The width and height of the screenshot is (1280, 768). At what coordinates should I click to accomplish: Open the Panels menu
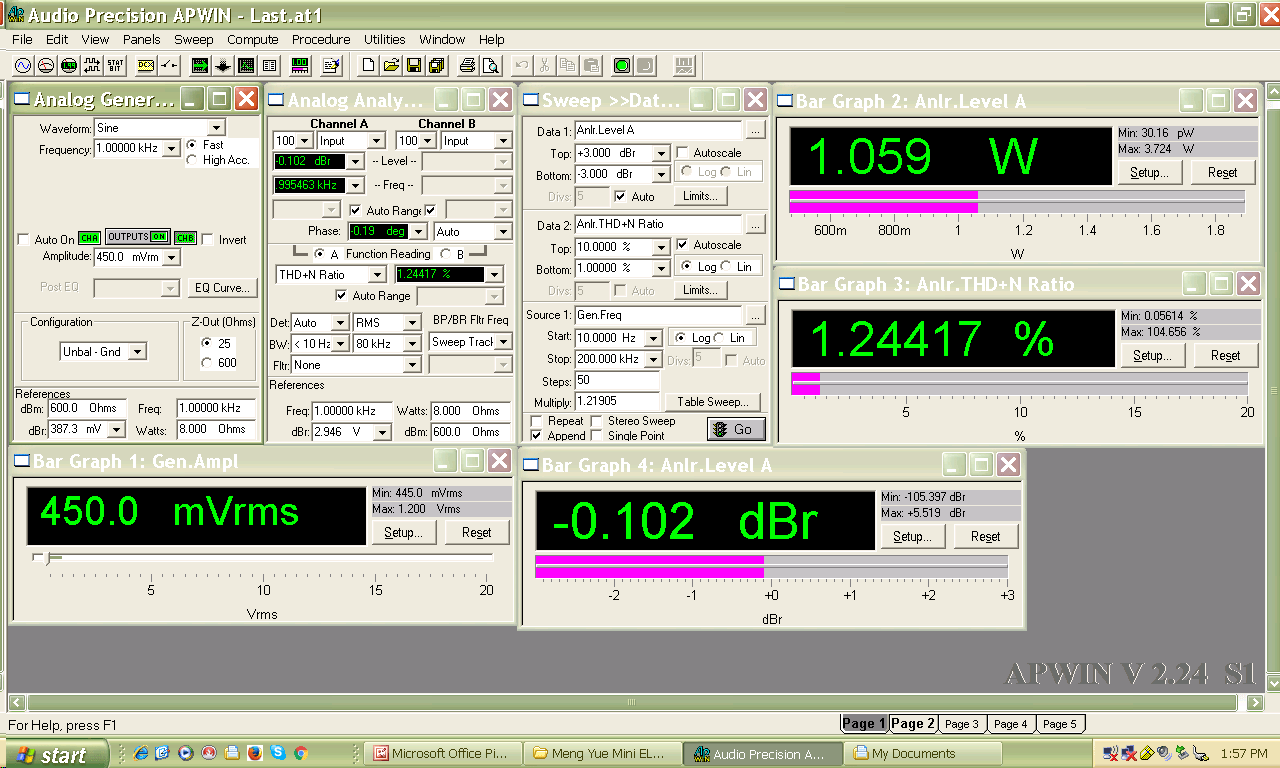click(142, 39)
